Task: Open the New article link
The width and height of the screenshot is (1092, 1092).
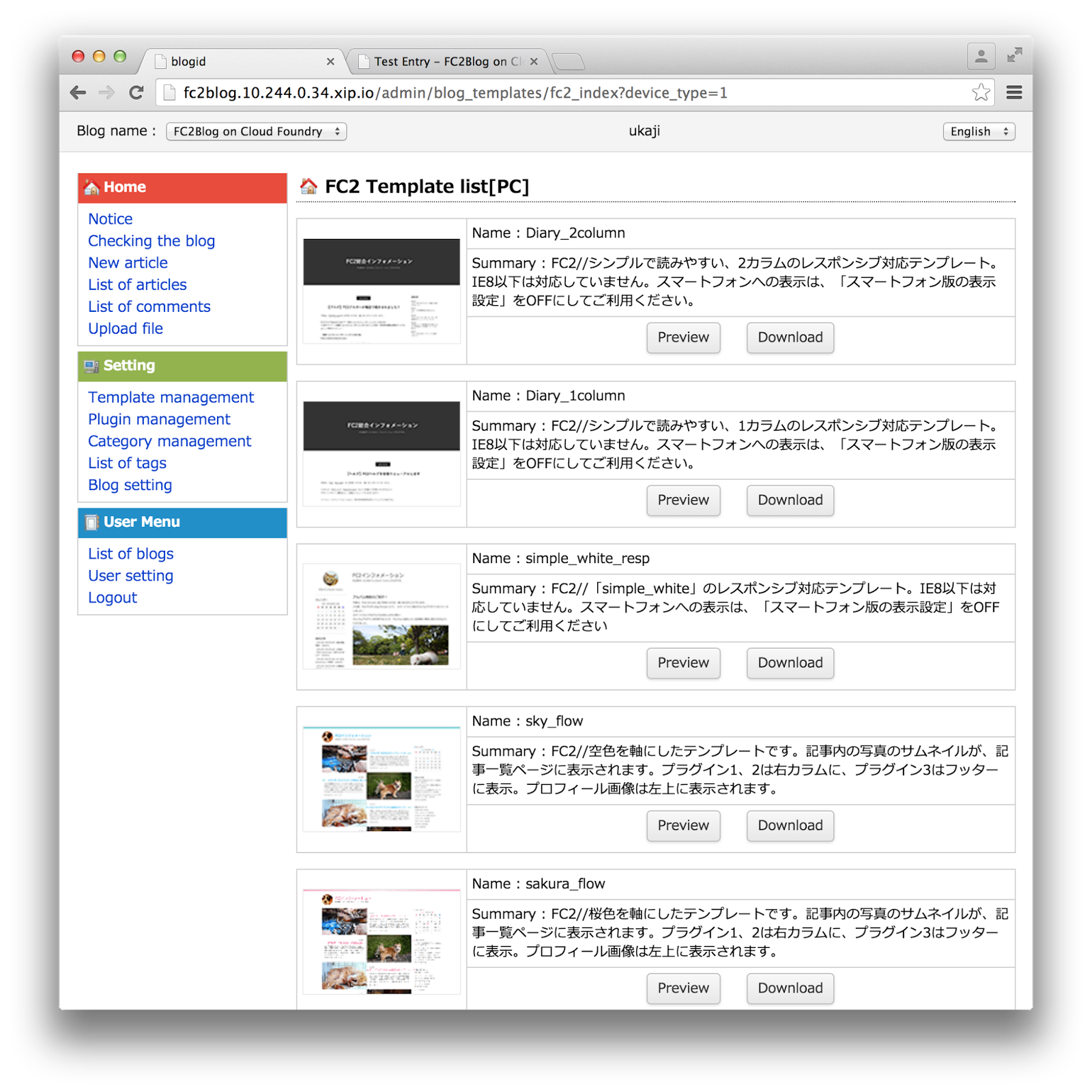Action: 128,263
